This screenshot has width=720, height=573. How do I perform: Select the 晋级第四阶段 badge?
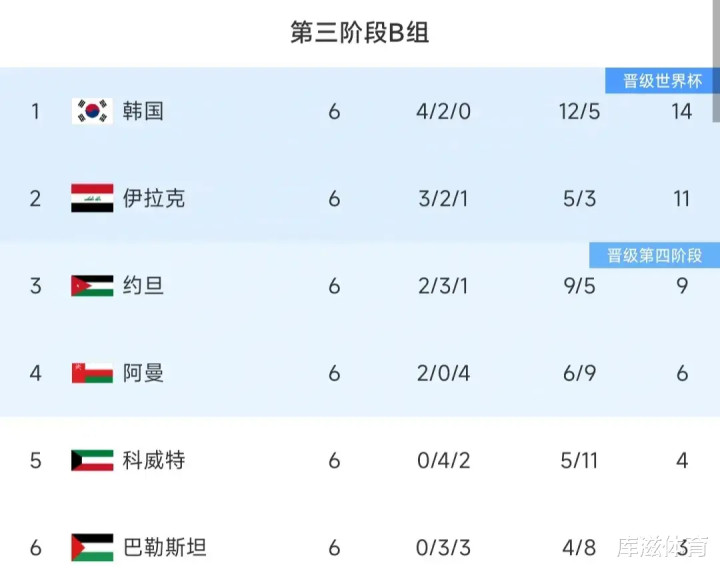[x=655, y=255]
